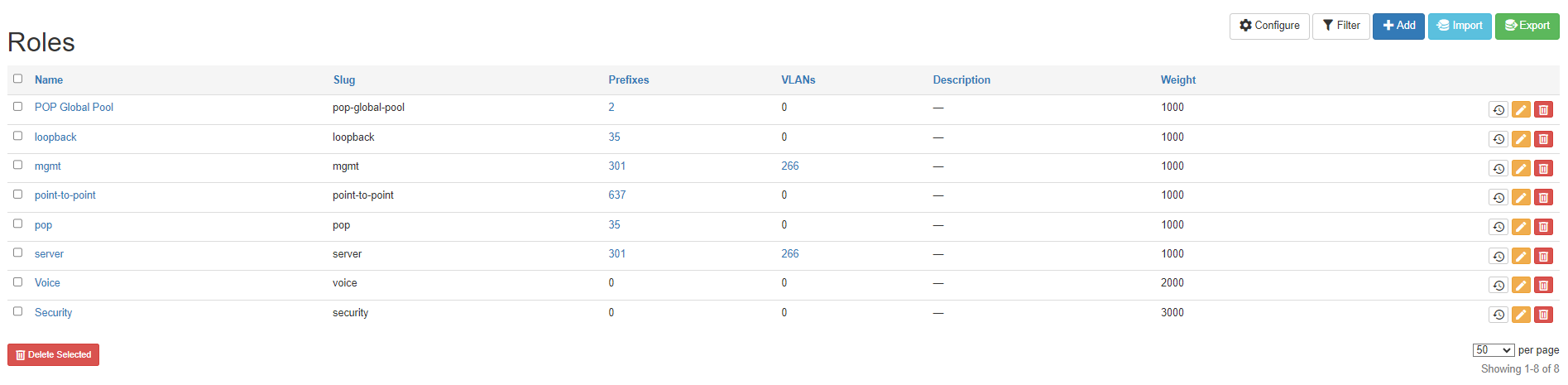Delete the mgmt role using trash icon

pos(1543,169)
